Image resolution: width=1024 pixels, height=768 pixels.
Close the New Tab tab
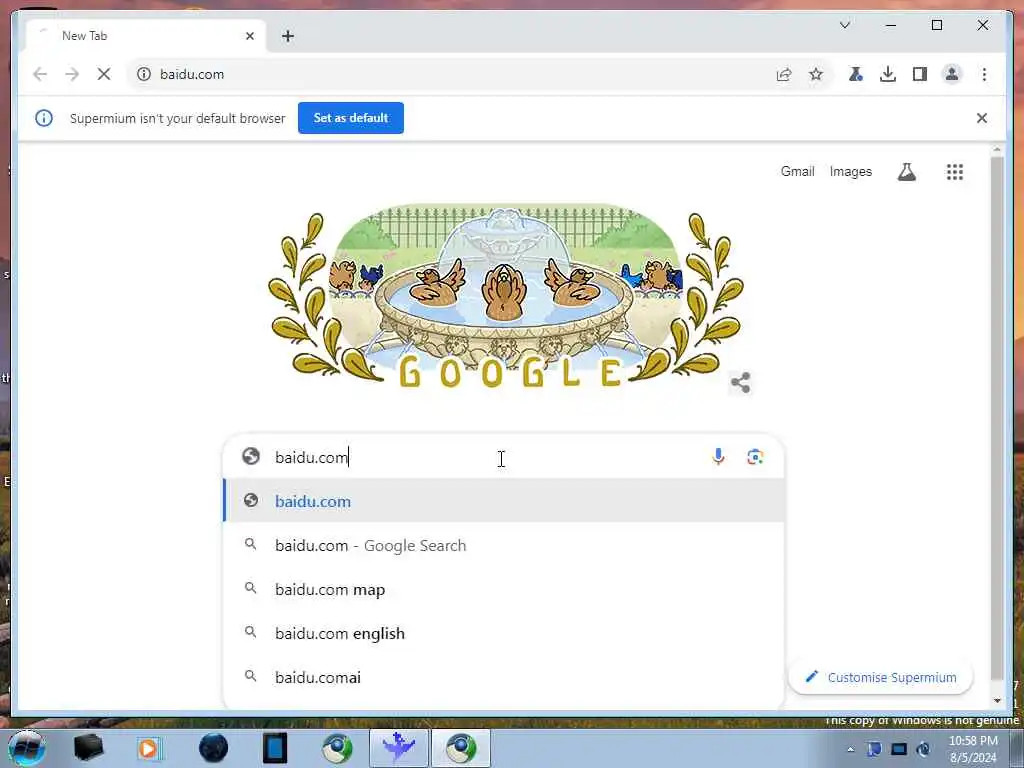[x=249, y=36]
